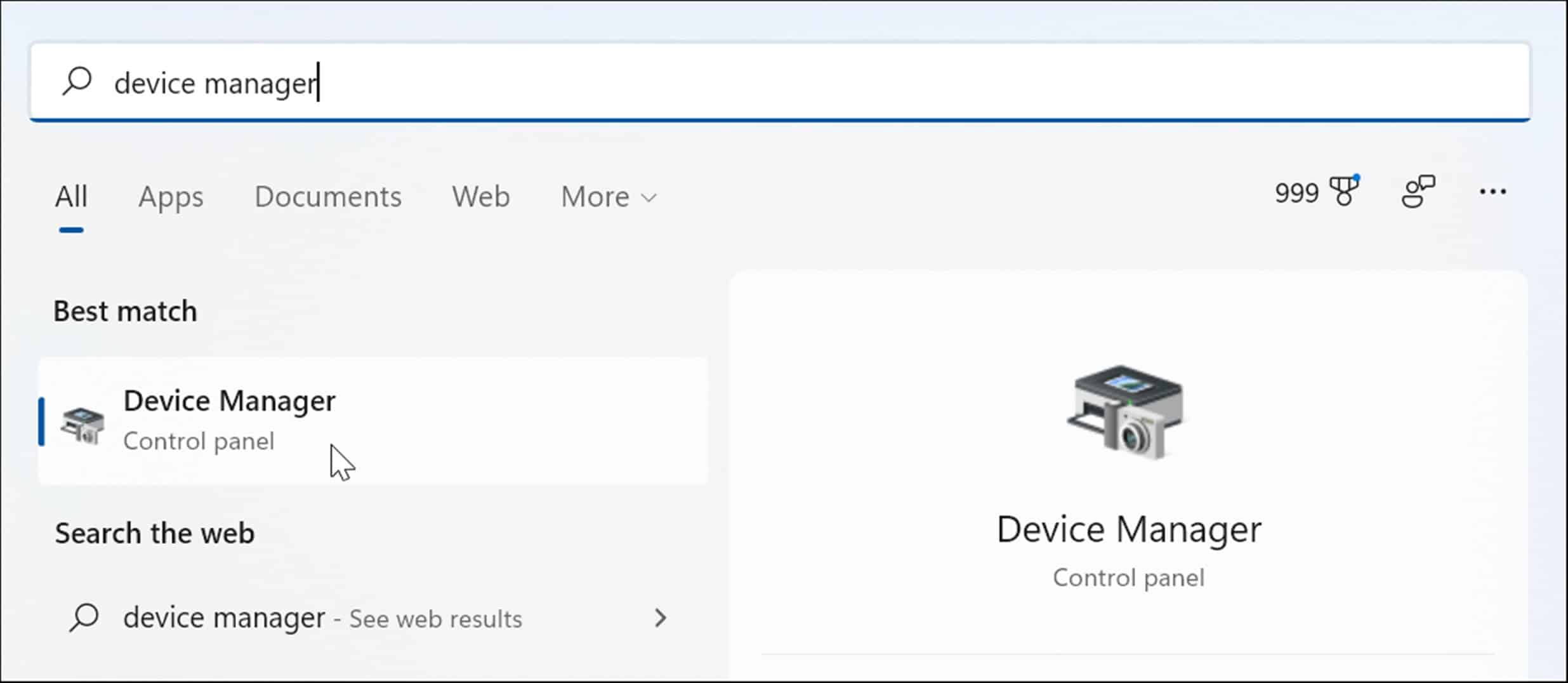Screen dimensions: 1568x683
Task: Open the Web search tab
Action: (480, 197)
